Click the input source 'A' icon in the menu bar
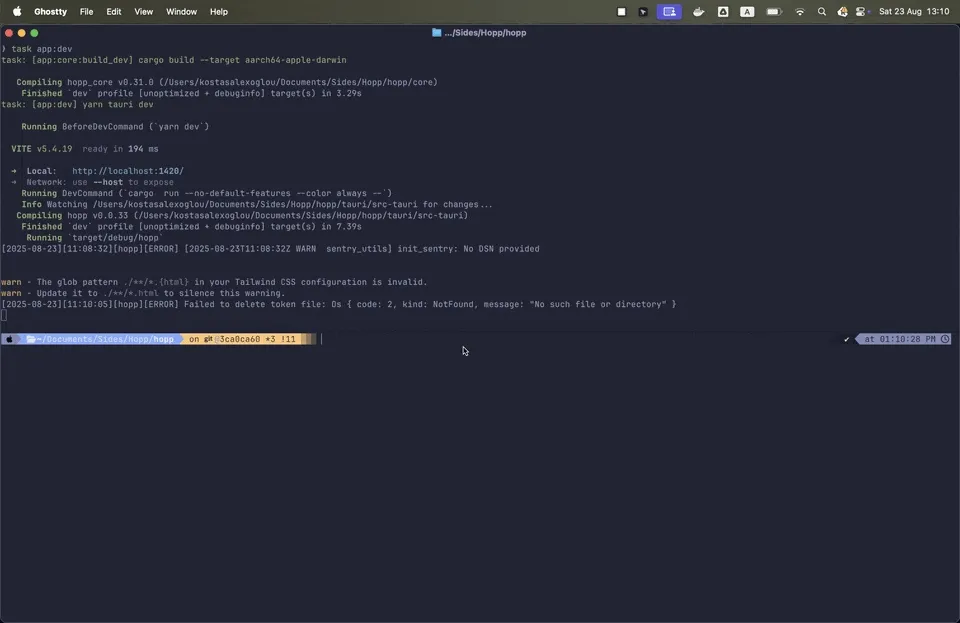Image resolution: width=960 pixels, height=623 pixels. (x=747, y=11)
